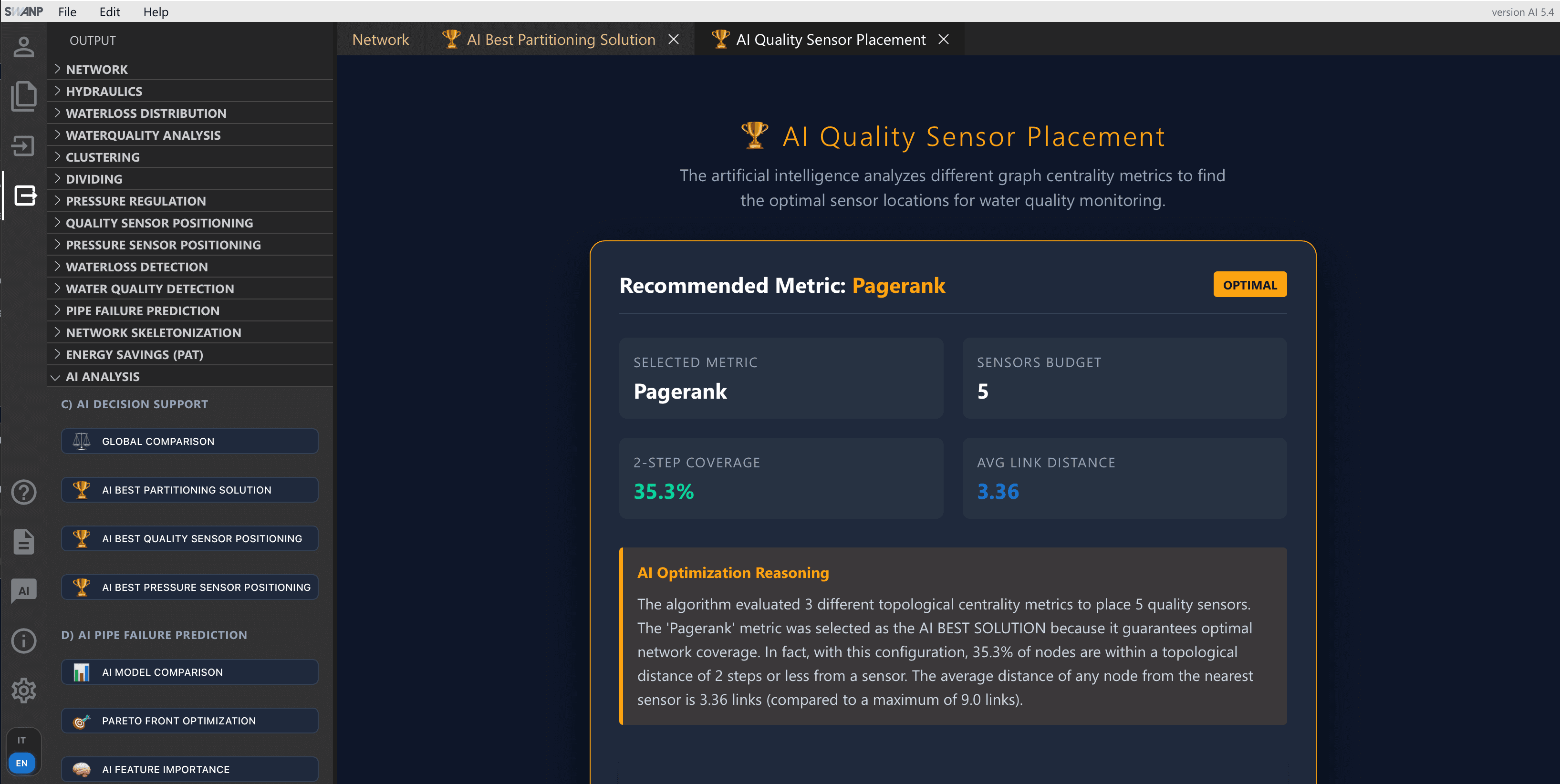The image size is (1560, 784).
Task: Click brain icon of AI Feature Importance
Action: coord(81,770)
